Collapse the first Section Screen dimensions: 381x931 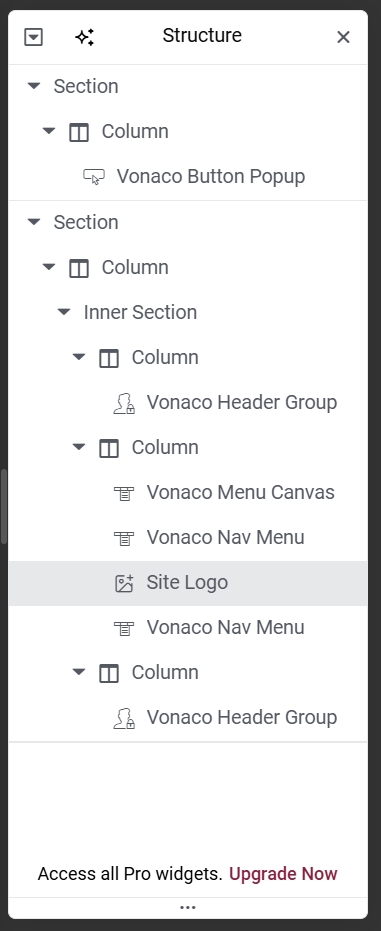tap(34, 86)
